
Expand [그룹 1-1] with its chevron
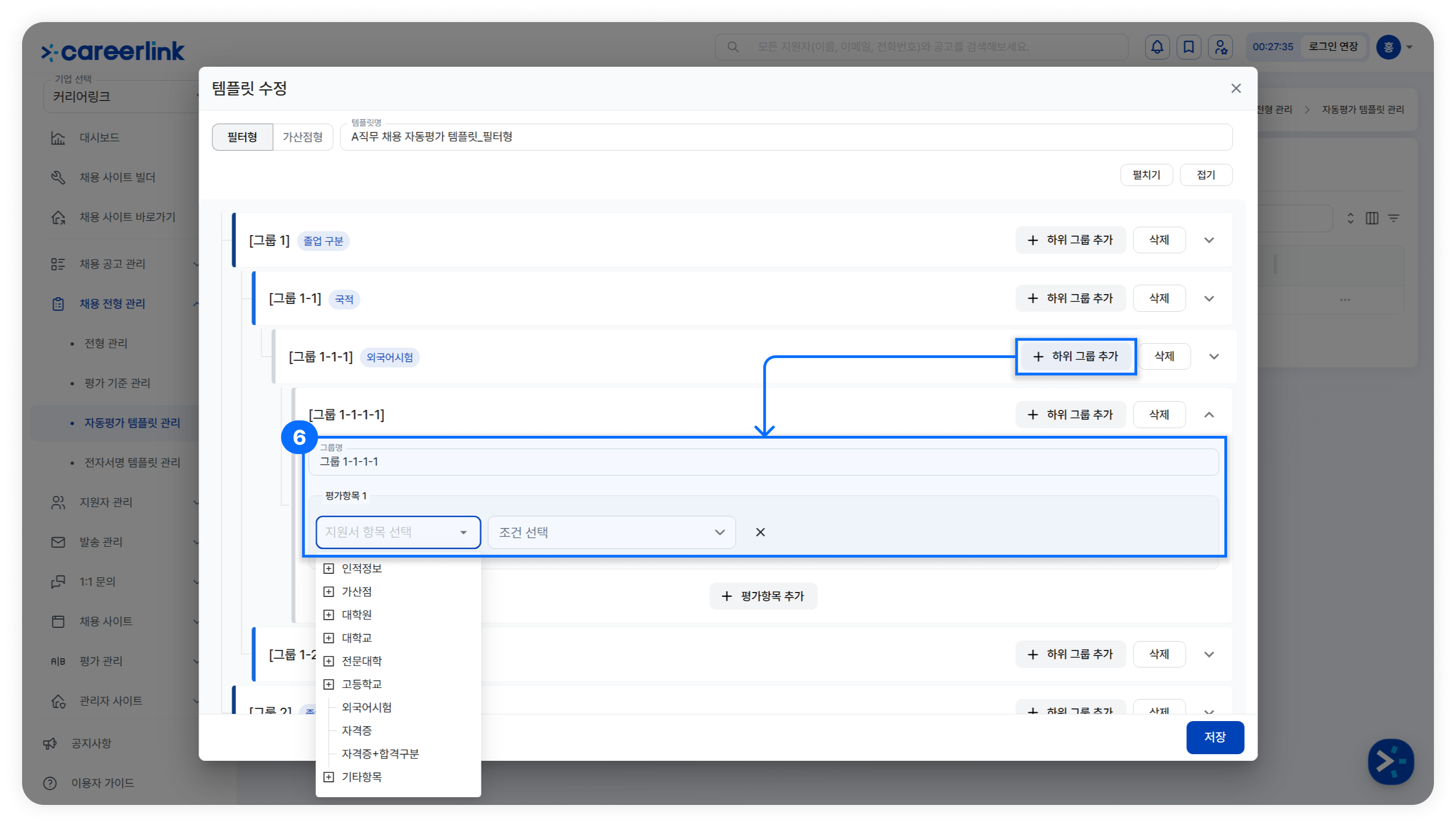(x=1208, y=299)
